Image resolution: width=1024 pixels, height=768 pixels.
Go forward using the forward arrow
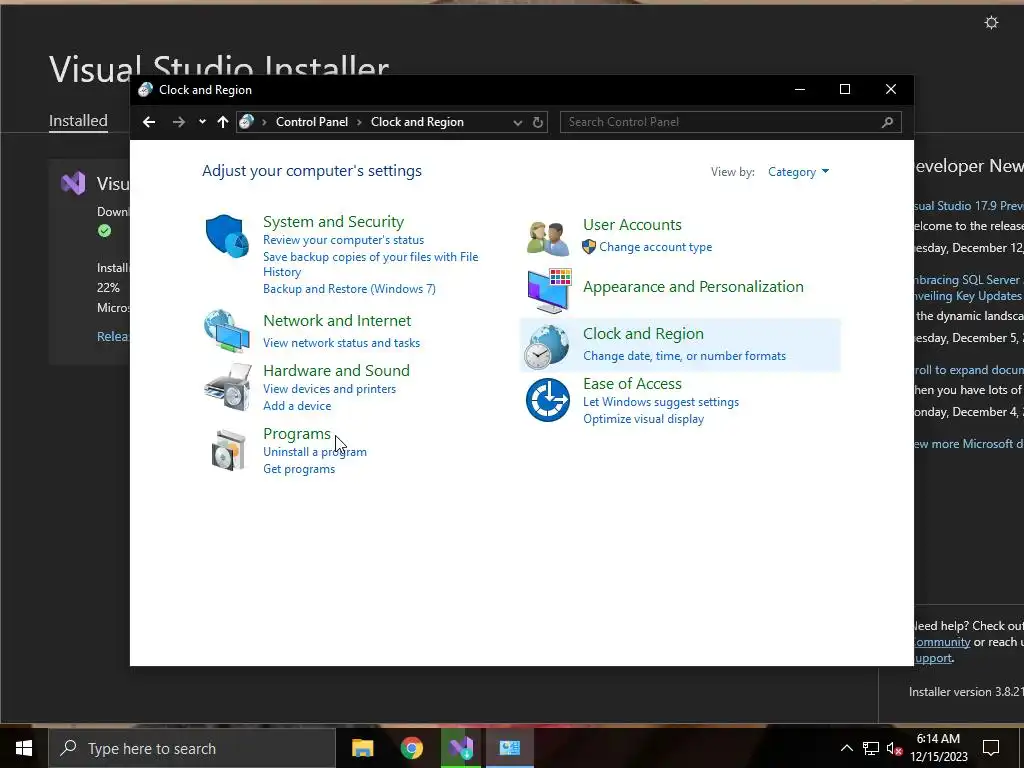178,122
